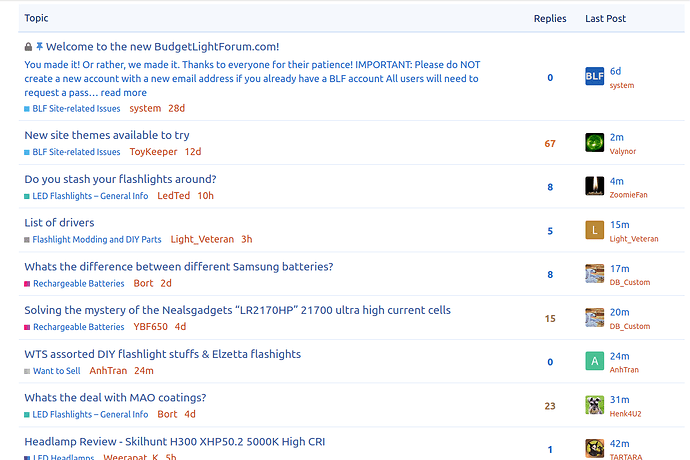Open Samsung batteries difference topic
The image size is (690, 460).
(179, 267)
